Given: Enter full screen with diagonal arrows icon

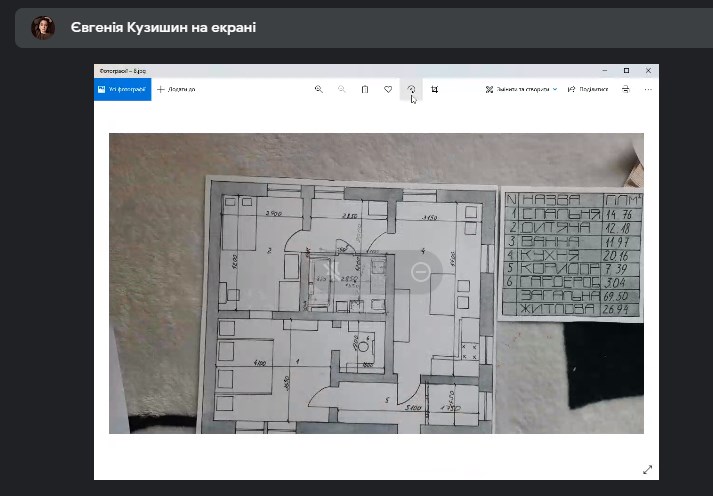Looking at the screenshot, I should (648, 470).
